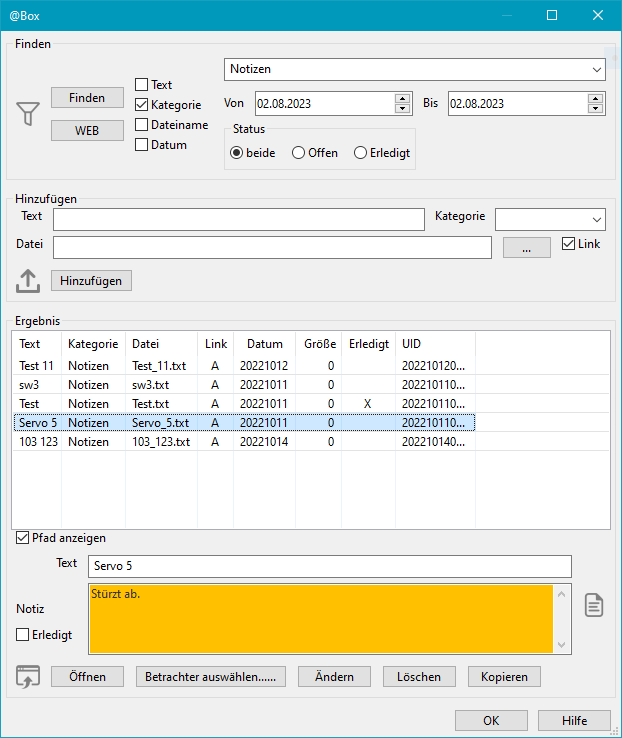Click the Kategorie column header in results
The height and width of the screenshot is (738, 622).
[x=93, y=344]
